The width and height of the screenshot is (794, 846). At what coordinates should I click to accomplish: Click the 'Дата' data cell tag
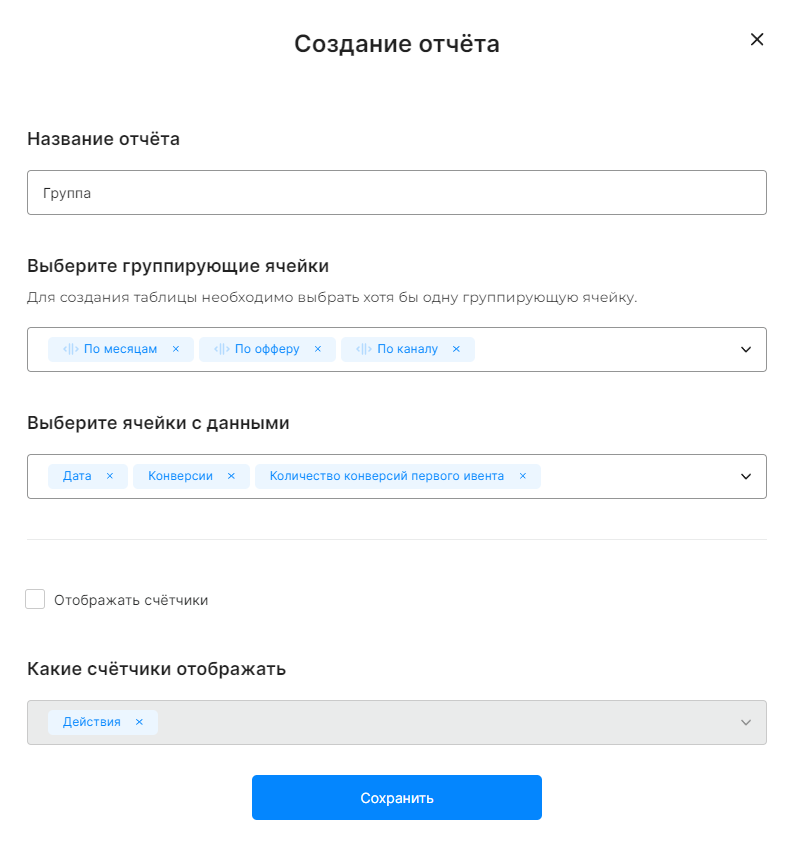tap(77, 476)
